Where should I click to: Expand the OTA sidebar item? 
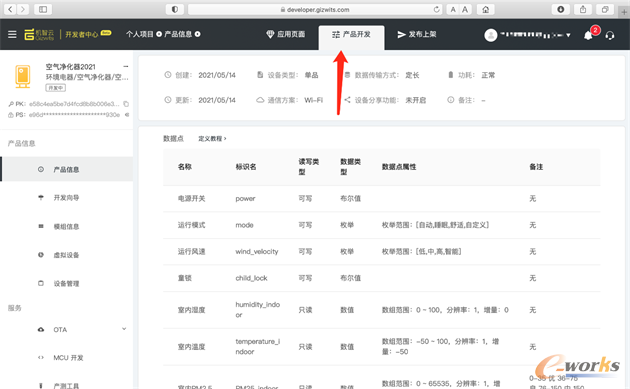pos(124,329)
